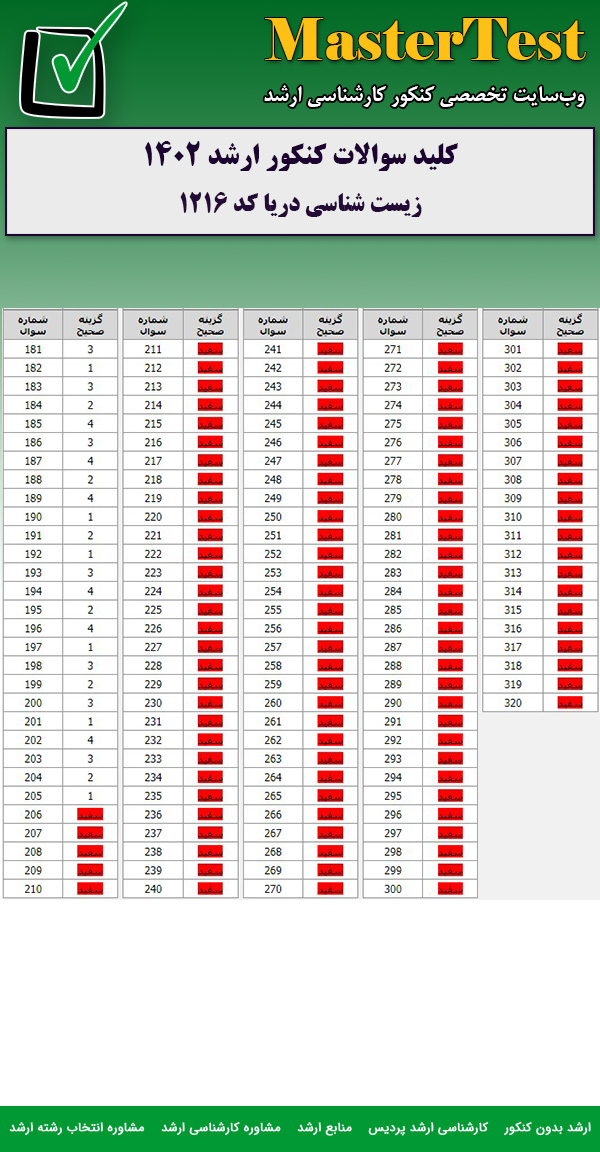
Task: Click the red locked answer beside question 271
Action: tap(450, 350)
